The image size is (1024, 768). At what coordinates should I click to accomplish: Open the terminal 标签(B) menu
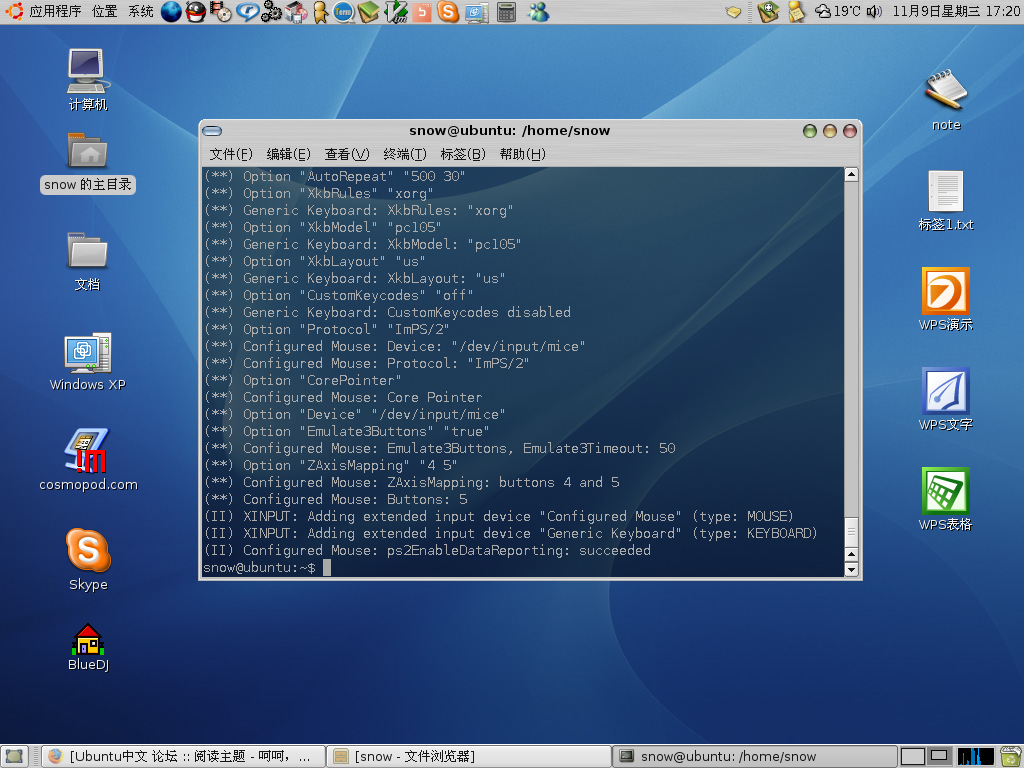(462, 154)
